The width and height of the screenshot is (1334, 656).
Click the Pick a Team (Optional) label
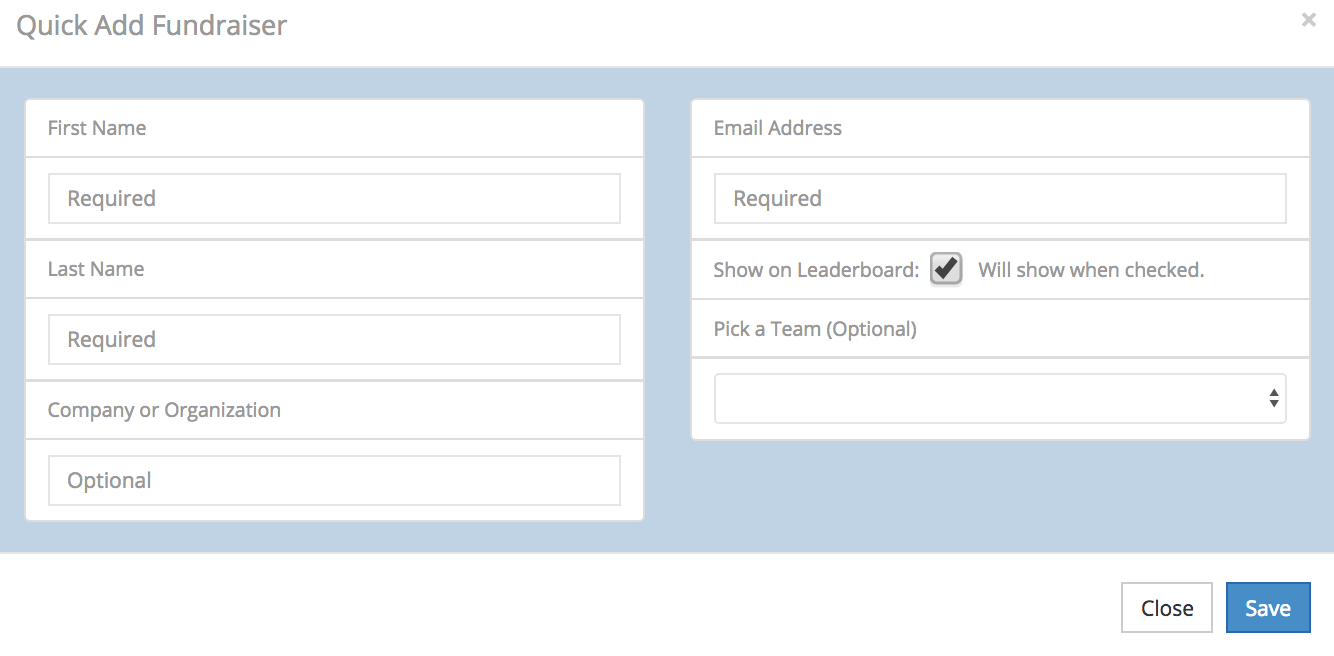coord(815,329)
